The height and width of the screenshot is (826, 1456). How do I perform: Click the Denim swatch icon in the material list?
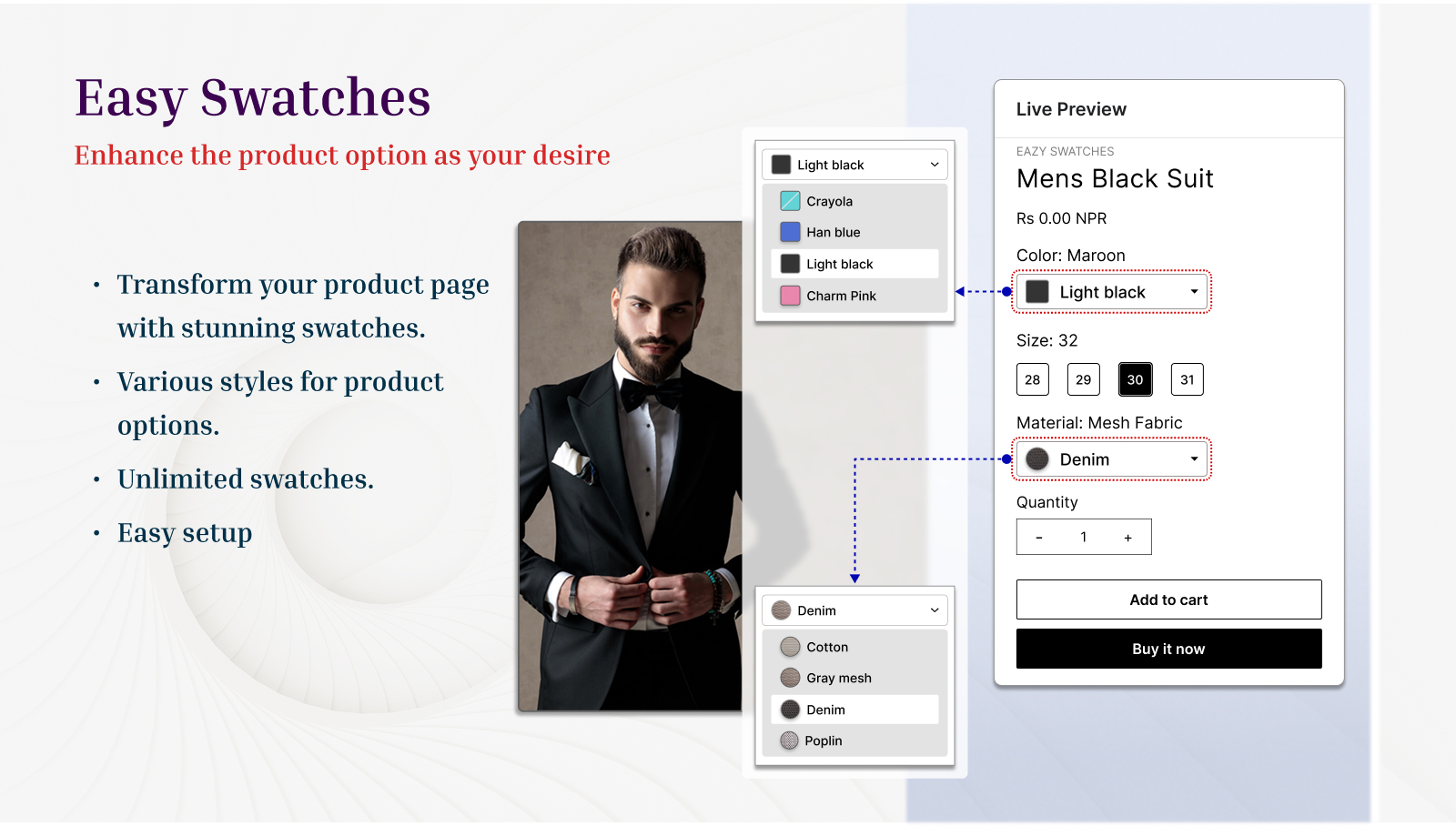[x=790, y=710]
